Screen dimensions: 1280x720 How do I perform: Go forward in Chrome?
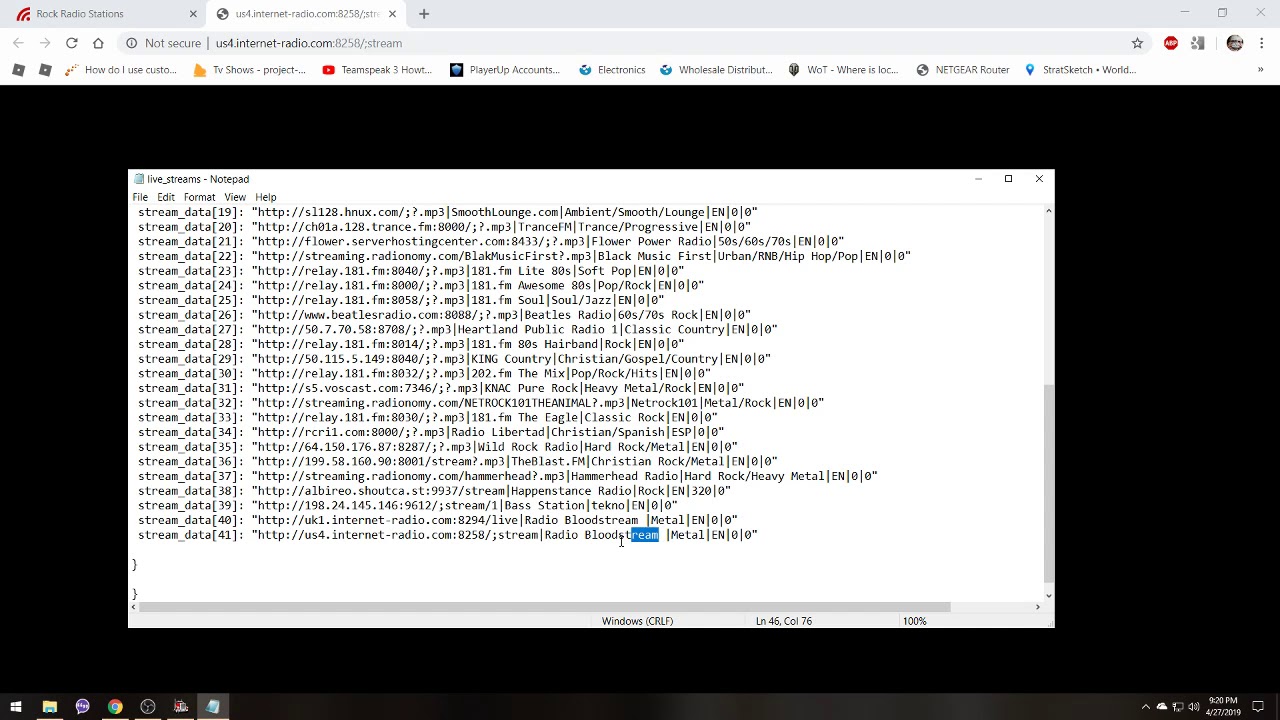tap(45, 43)
